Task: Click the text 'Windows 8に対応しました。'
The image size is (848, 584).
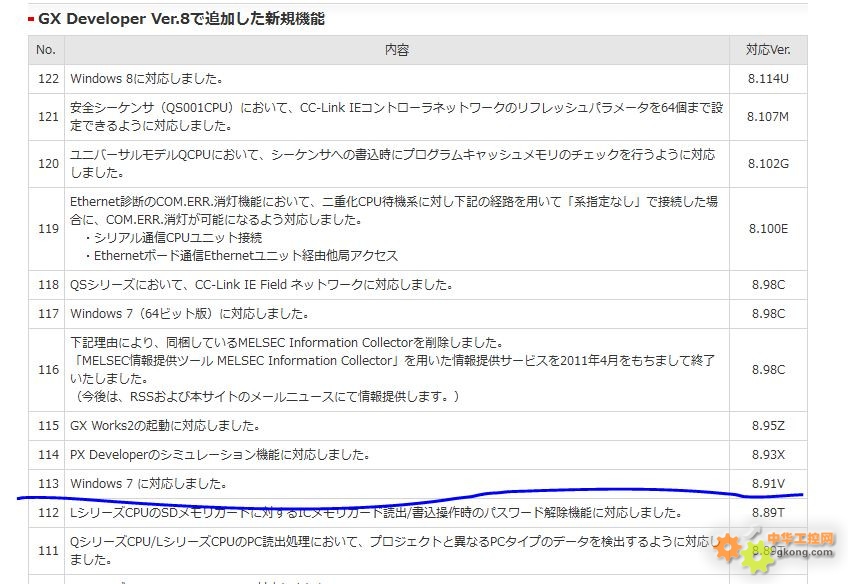Action: coord(147,79)
